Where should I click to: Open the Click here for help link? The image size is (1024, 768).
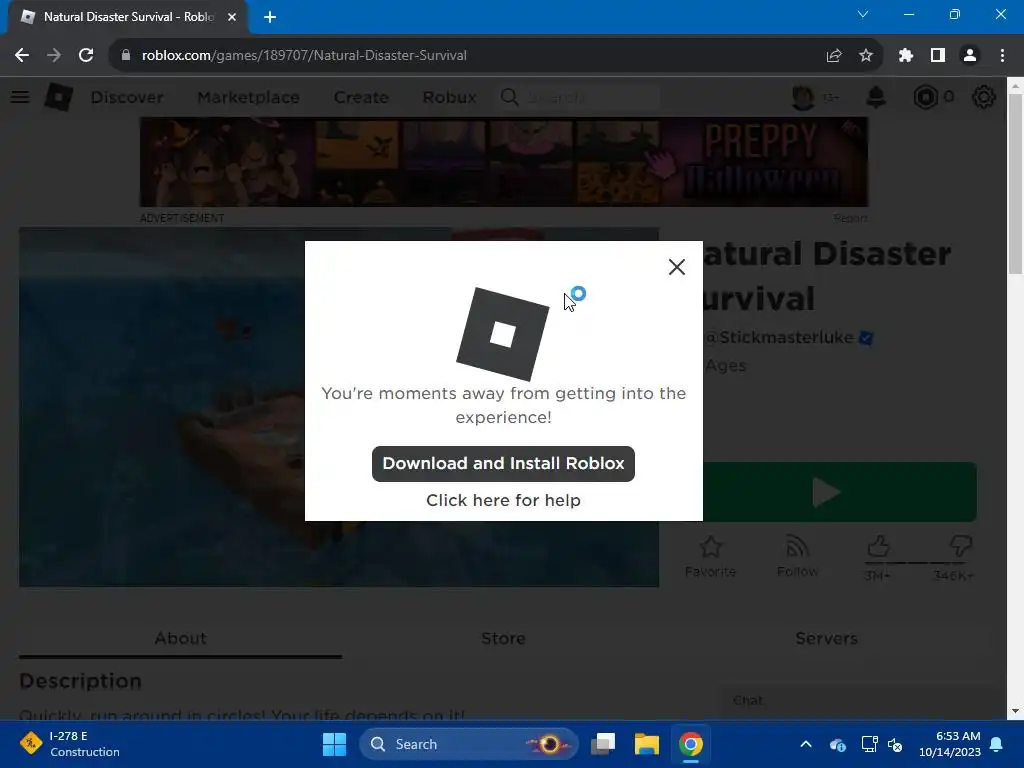[x=503, y=500]
